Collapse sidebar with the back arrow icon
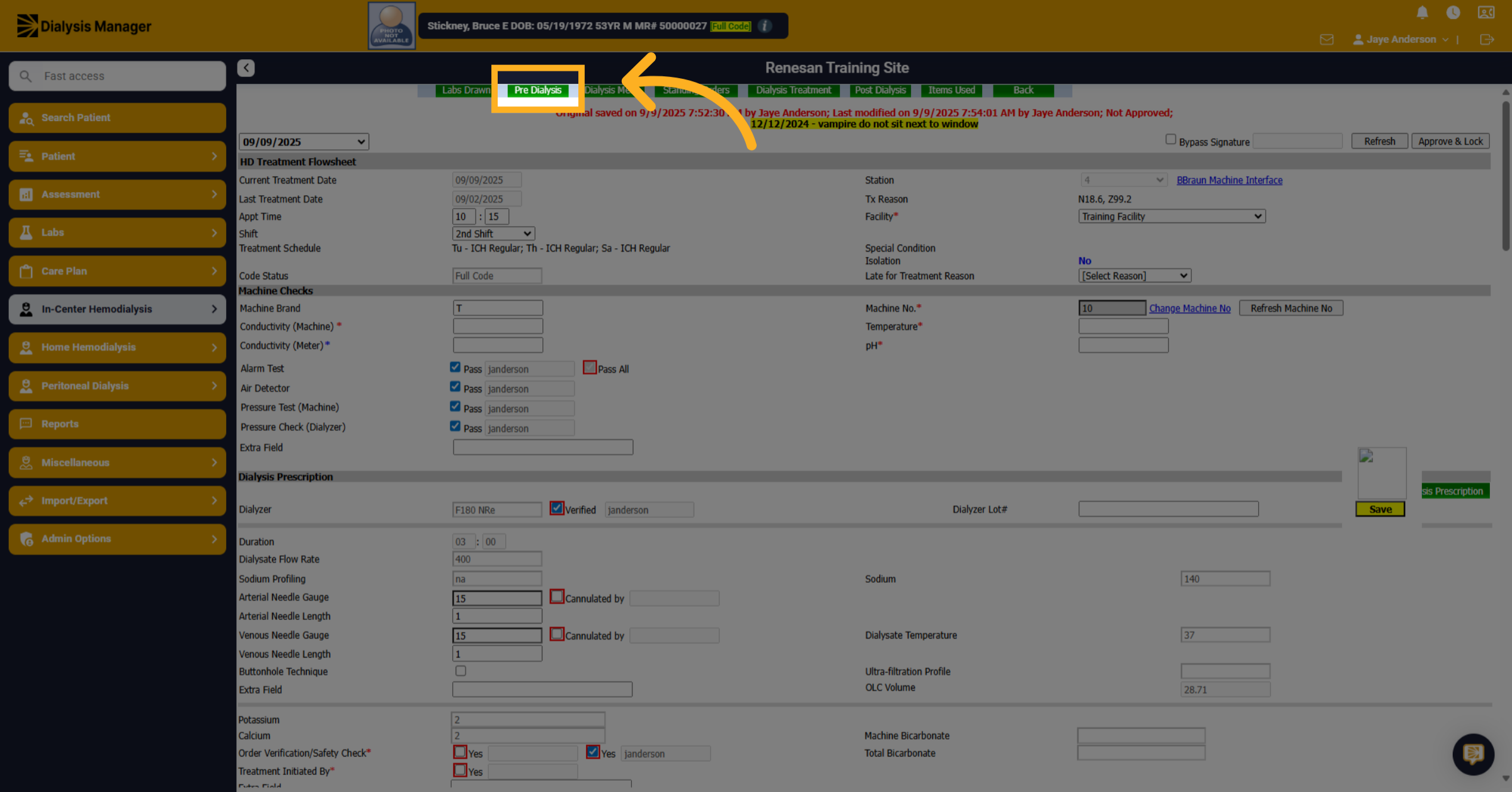 (246, 68)
